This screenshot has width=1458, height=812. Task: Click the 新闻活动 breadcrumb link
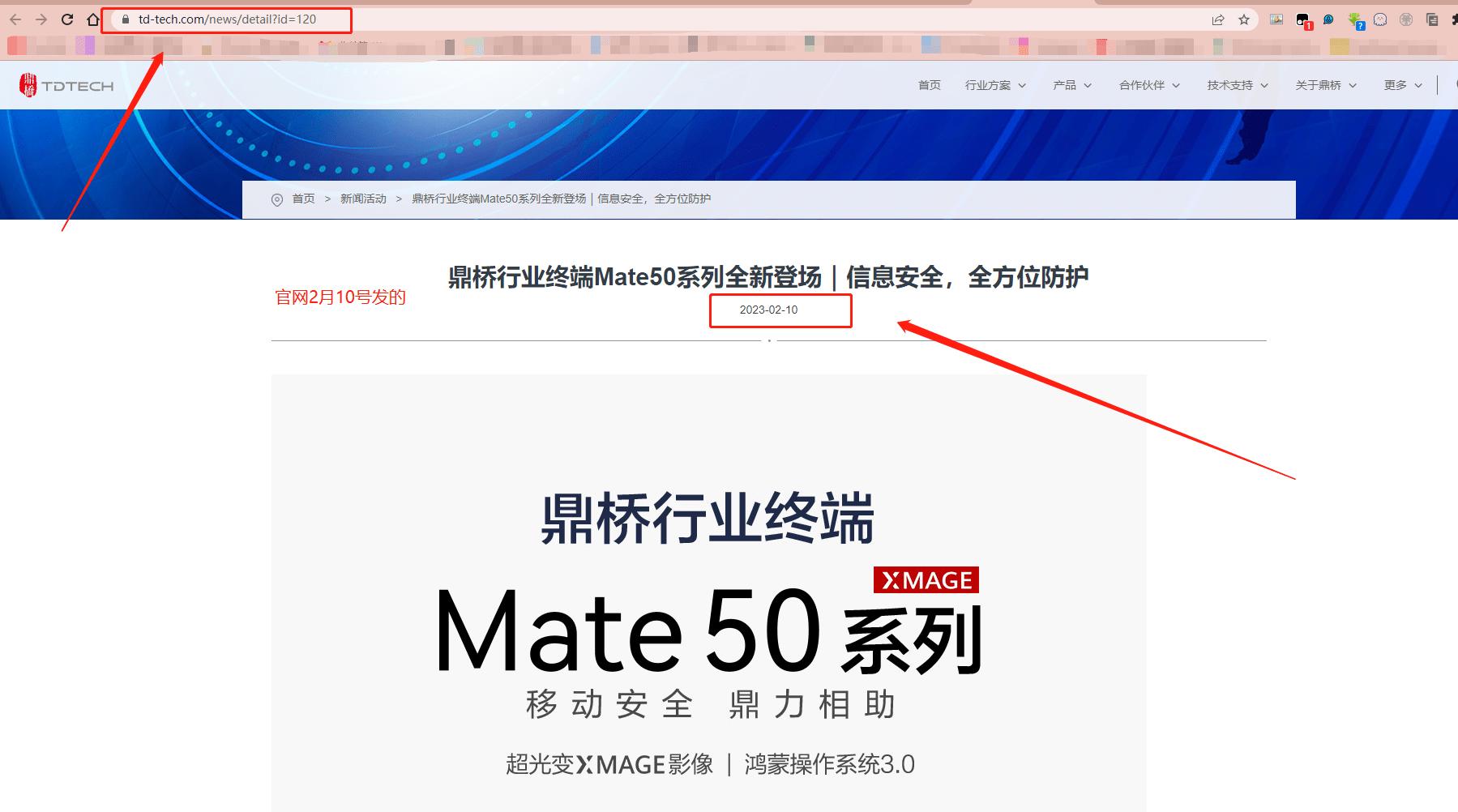click(363, 199)
